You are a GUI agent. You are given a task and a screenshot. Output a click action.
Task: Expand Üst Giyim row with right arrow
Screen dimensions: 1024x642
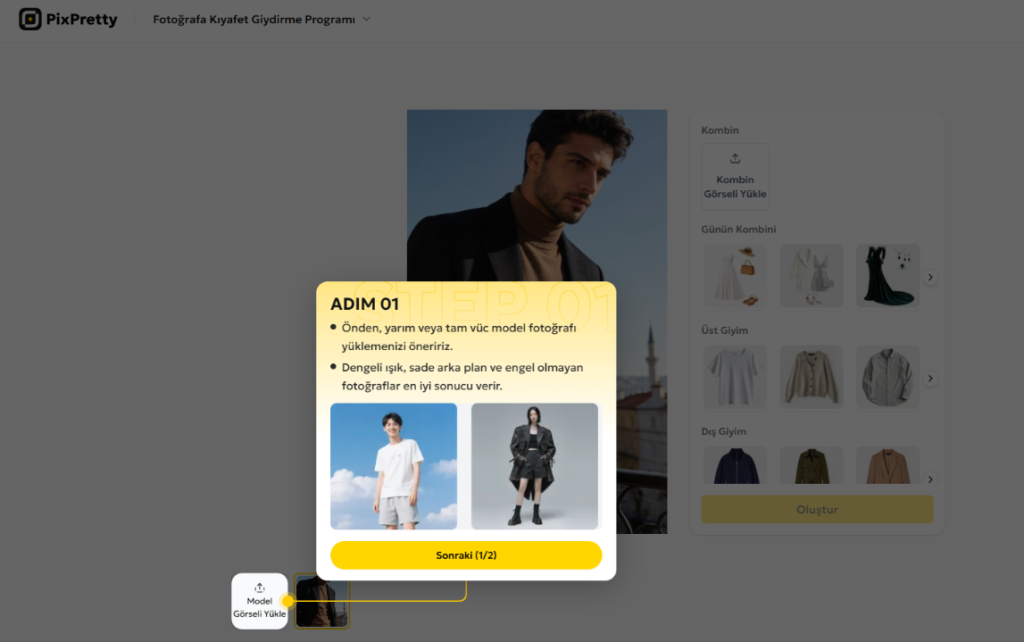pyautogui.click(x=930, y=378)
